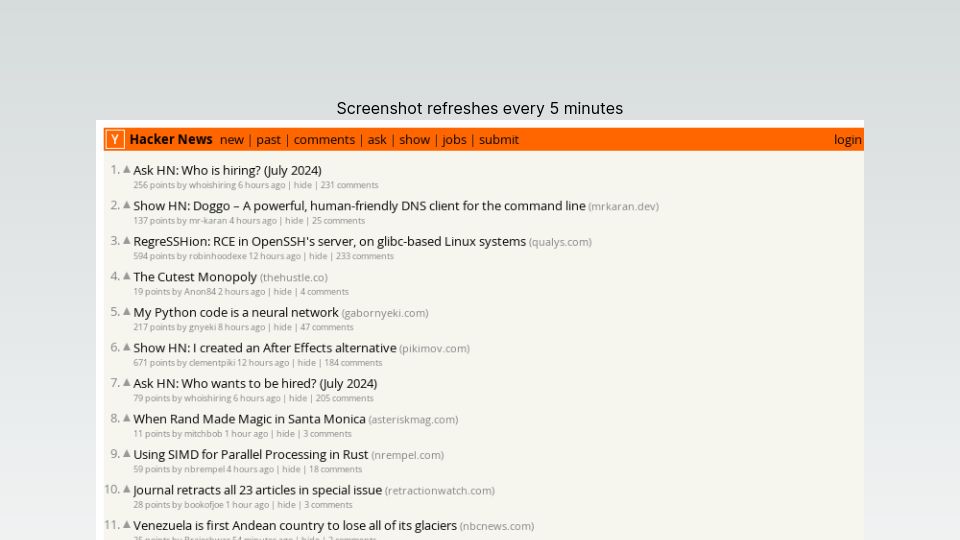View user mitchbob's profile
Image resolution: width=960 pixels, height=540 pixels.
[x=203, y=433]
